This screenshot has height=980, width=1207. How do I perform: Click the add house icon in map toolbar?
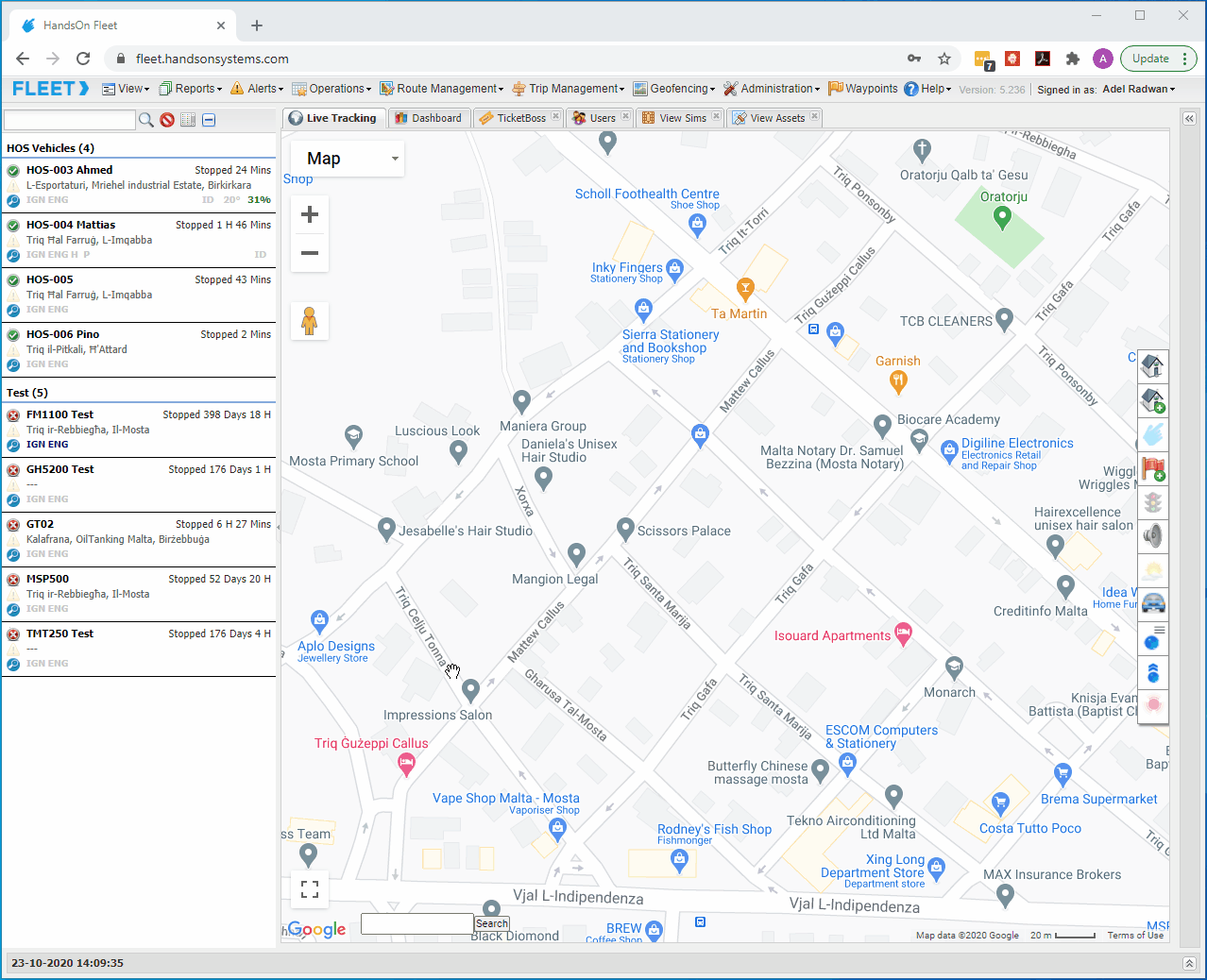point(1153,399)
